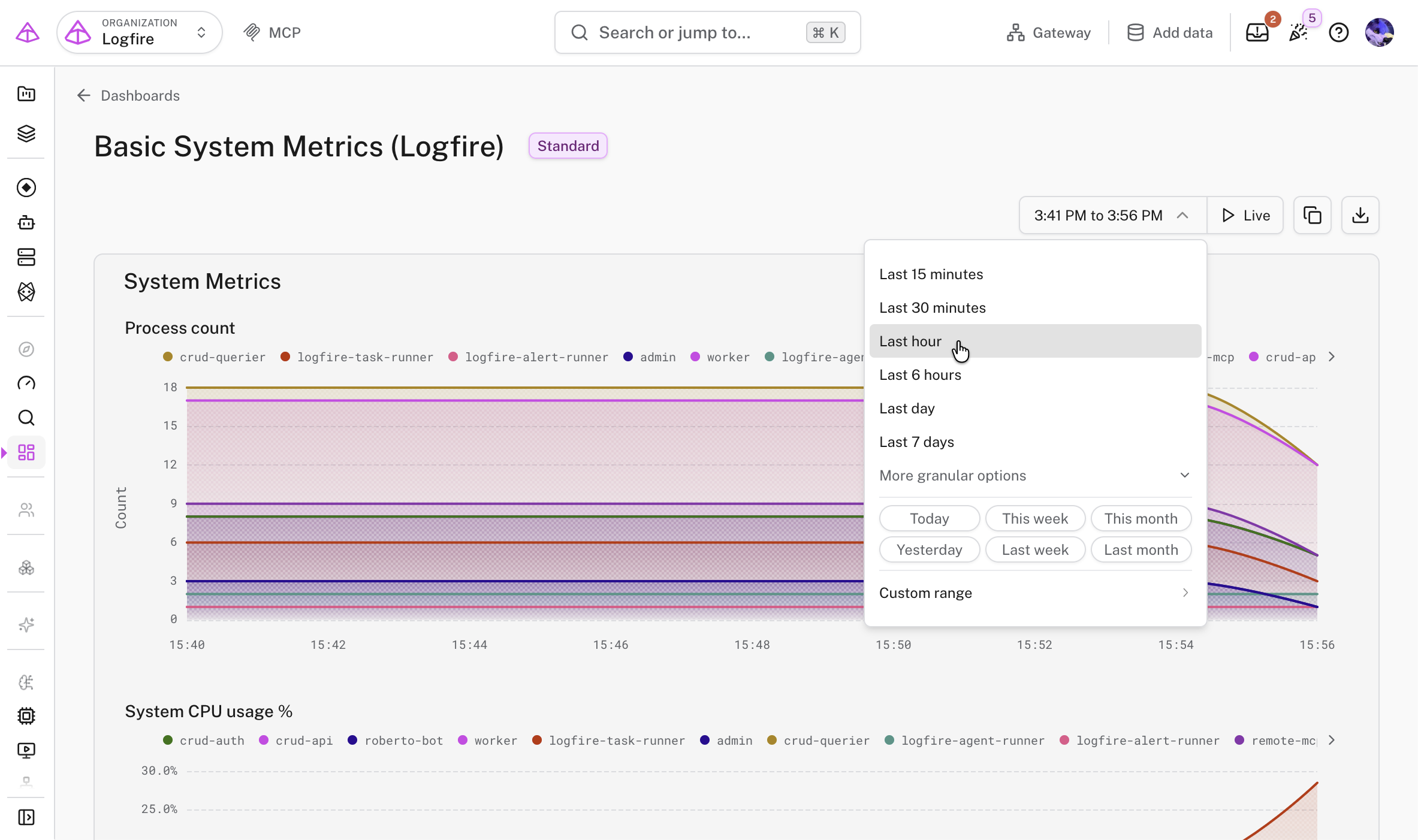Viewport: 1418px width, 840px height.
Task: Open the robot agent icon in sidebar
Action: [x=26, y=222]
